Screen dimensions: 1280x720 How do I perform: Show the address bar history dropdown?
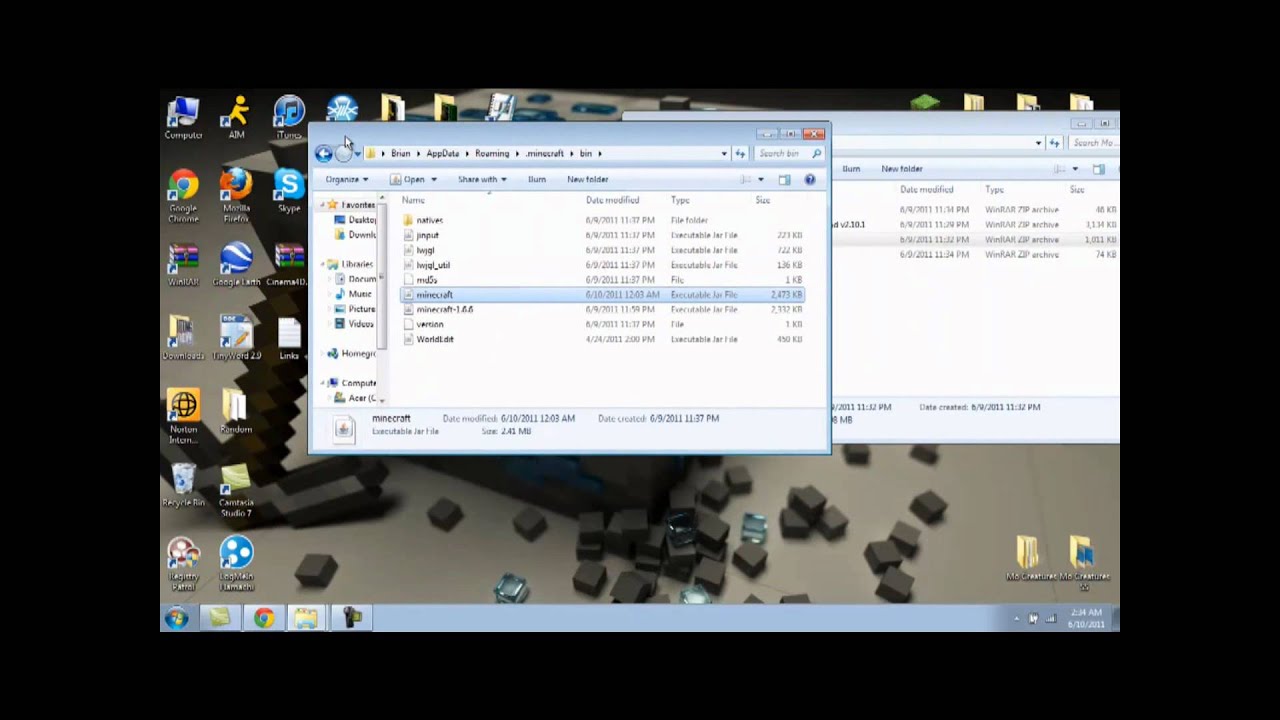point(724,154)
